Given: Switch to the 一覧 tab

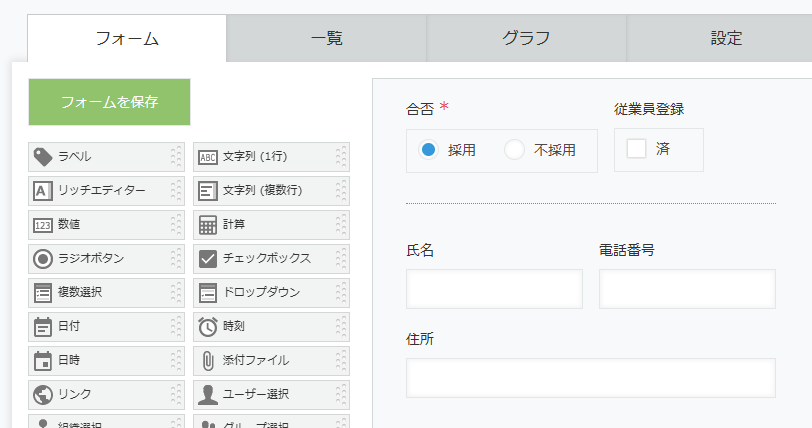Looking at the screenshot, I should (x=326, y=38).
